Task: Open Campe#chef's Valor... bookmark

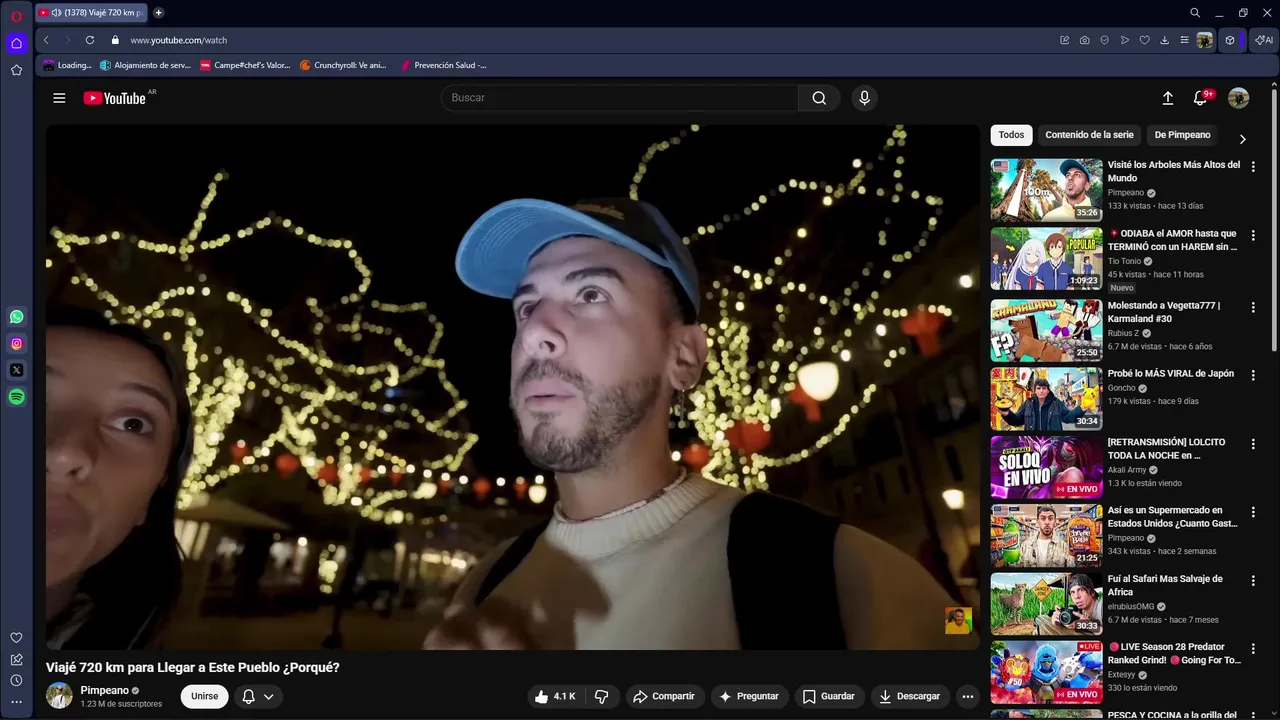Action: click(x=245, y=65)
